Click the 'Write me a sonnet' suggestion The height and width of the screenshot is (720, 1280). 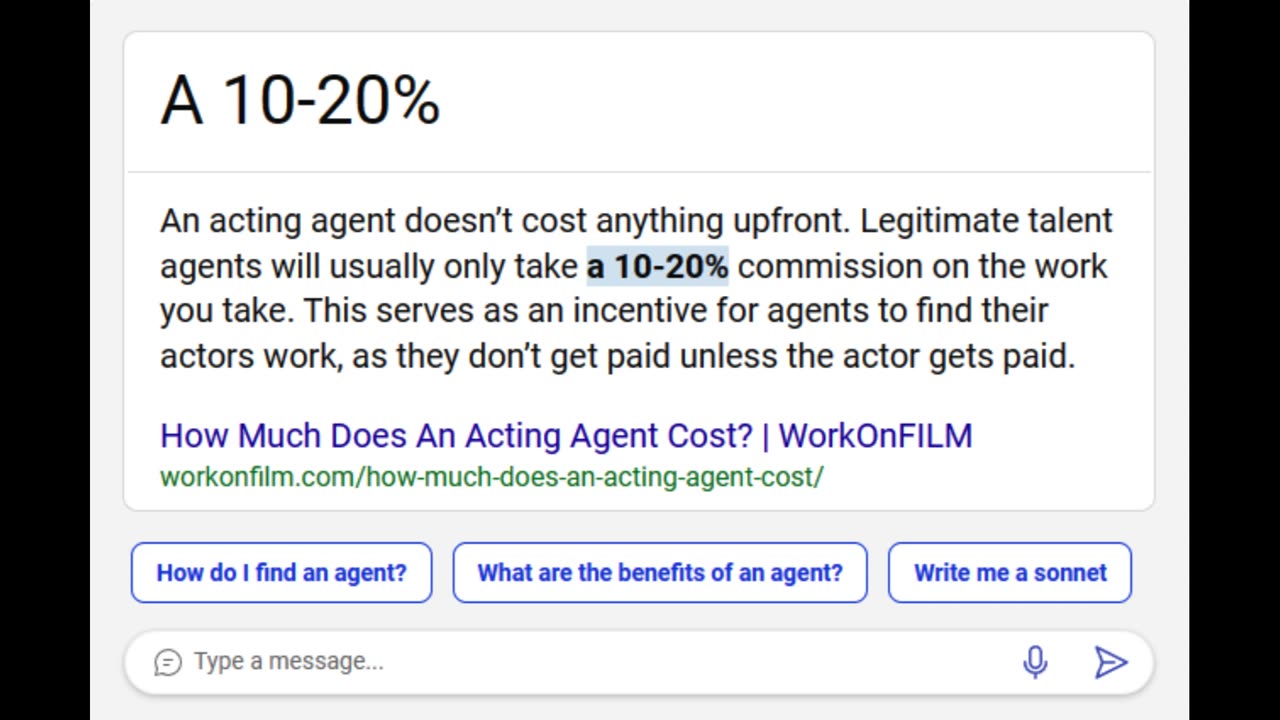(x=1010, y=573)
